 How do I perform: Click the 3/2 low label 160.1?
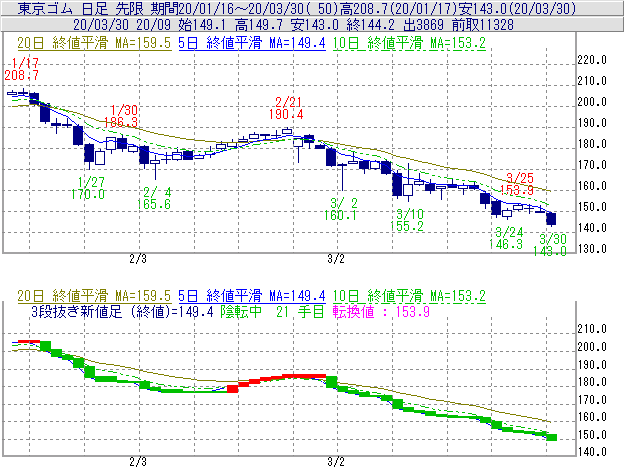pyautogui.click(x=342, y=214)
